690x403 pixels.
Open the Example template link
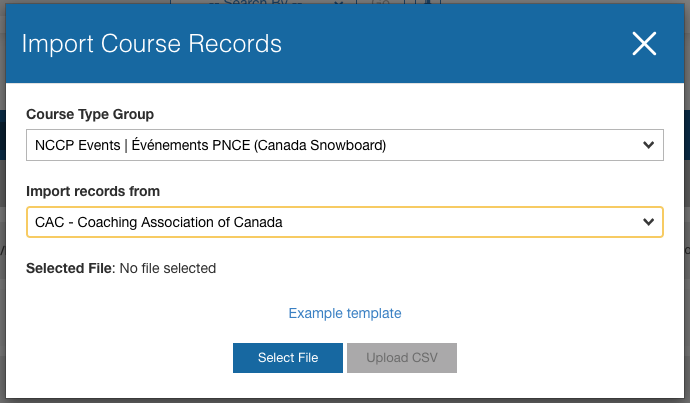(345, 313)
